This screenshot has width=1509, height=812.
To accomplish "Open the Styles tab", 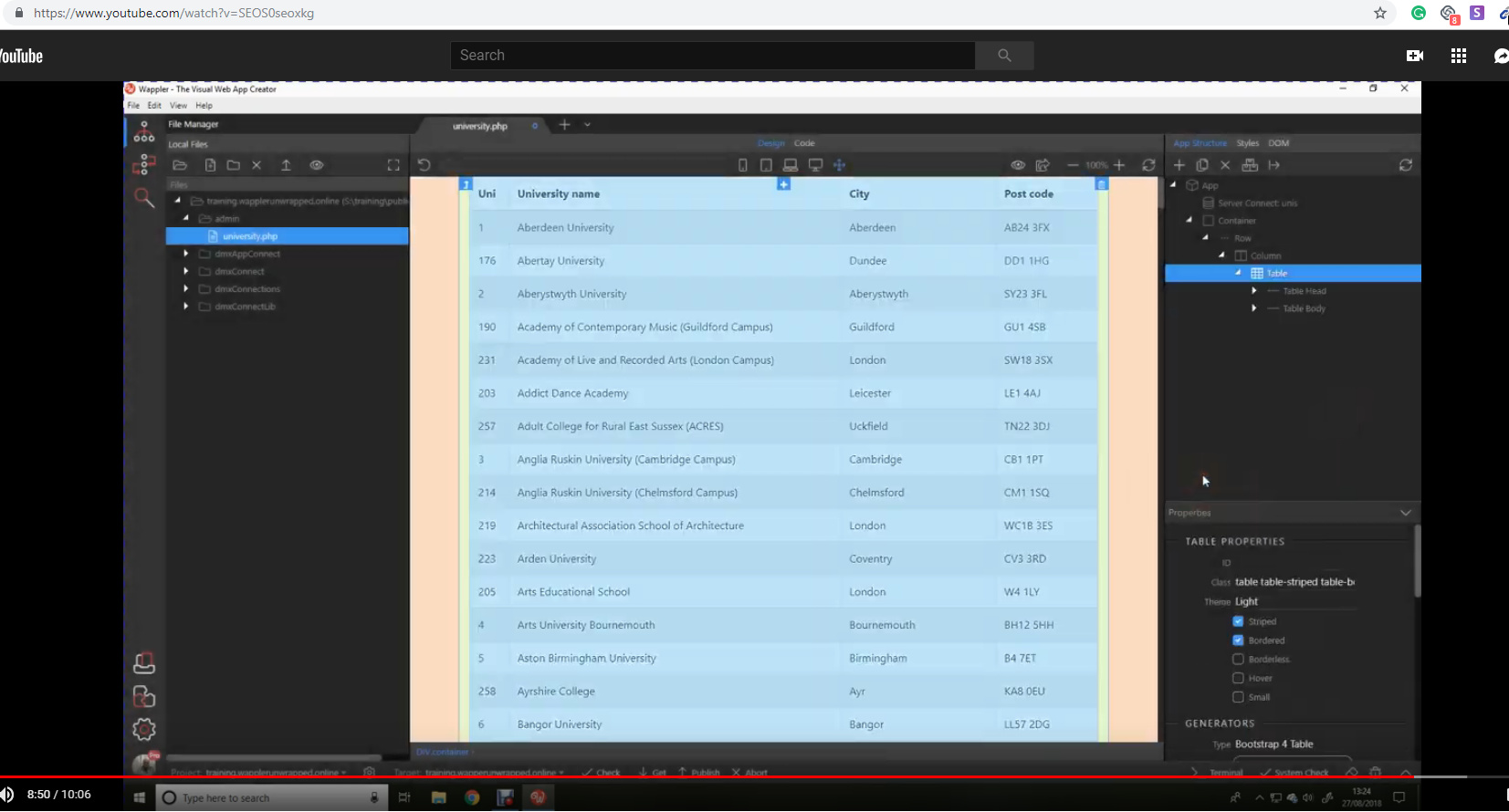I will click(x=1247, y=143).
